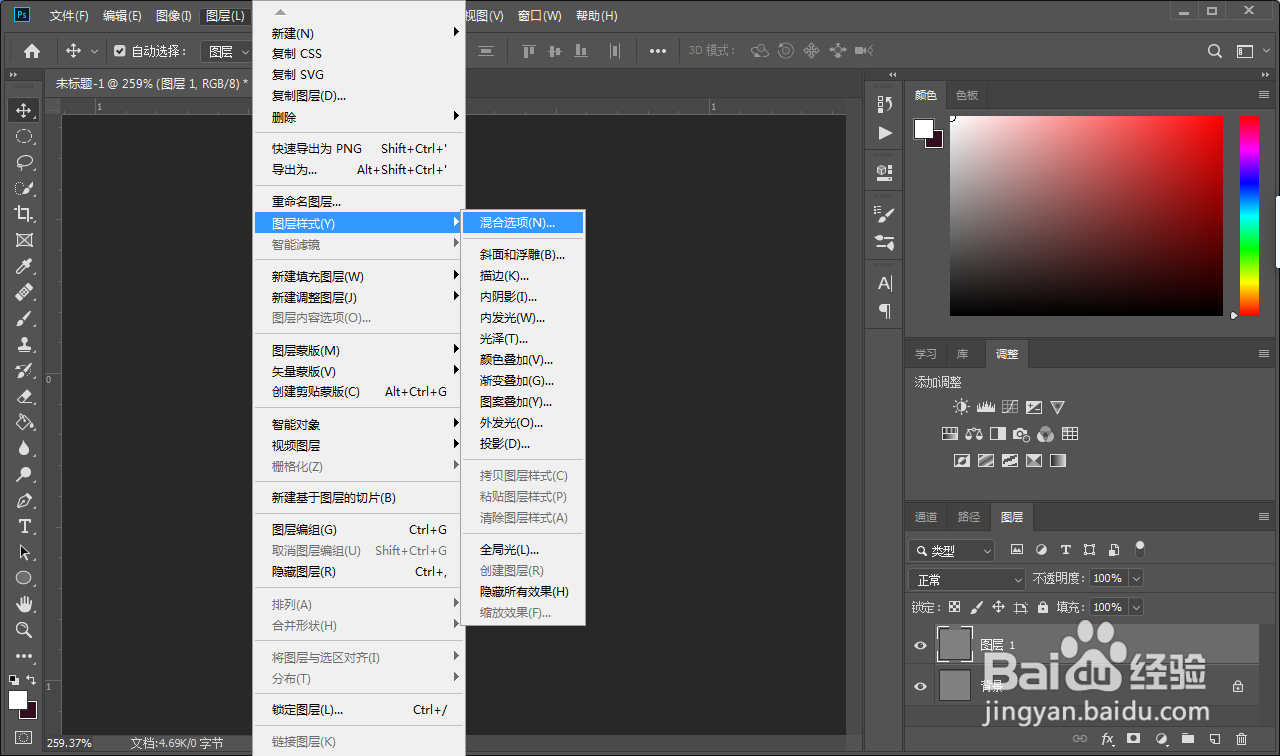Select the Eraser tool

click(24, 396)
